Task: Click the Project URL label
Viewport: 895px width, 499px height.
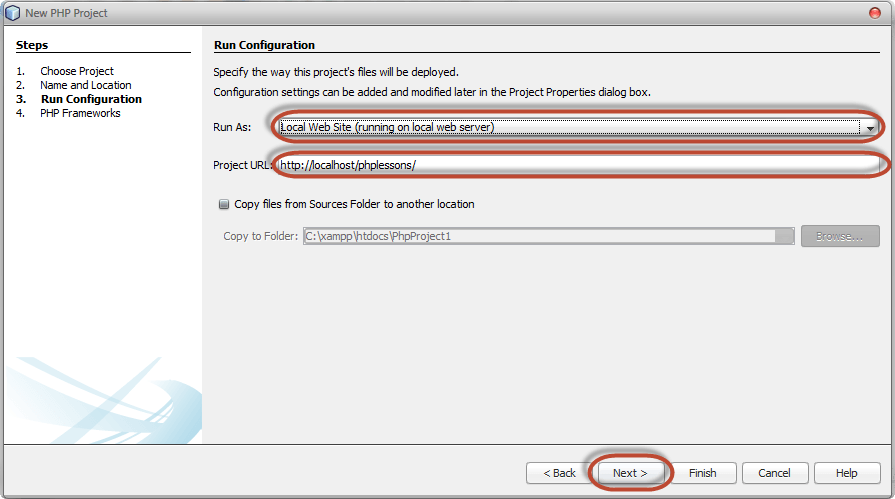Action: [243, 165]
